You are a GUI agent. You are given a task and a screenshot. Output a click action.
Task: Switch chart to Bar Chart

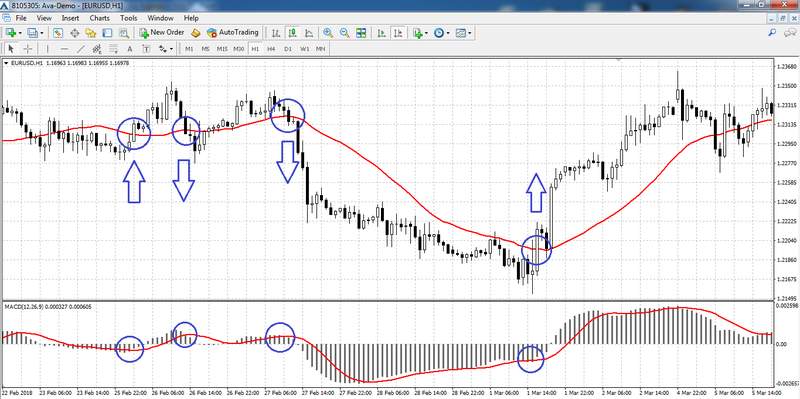276,33
